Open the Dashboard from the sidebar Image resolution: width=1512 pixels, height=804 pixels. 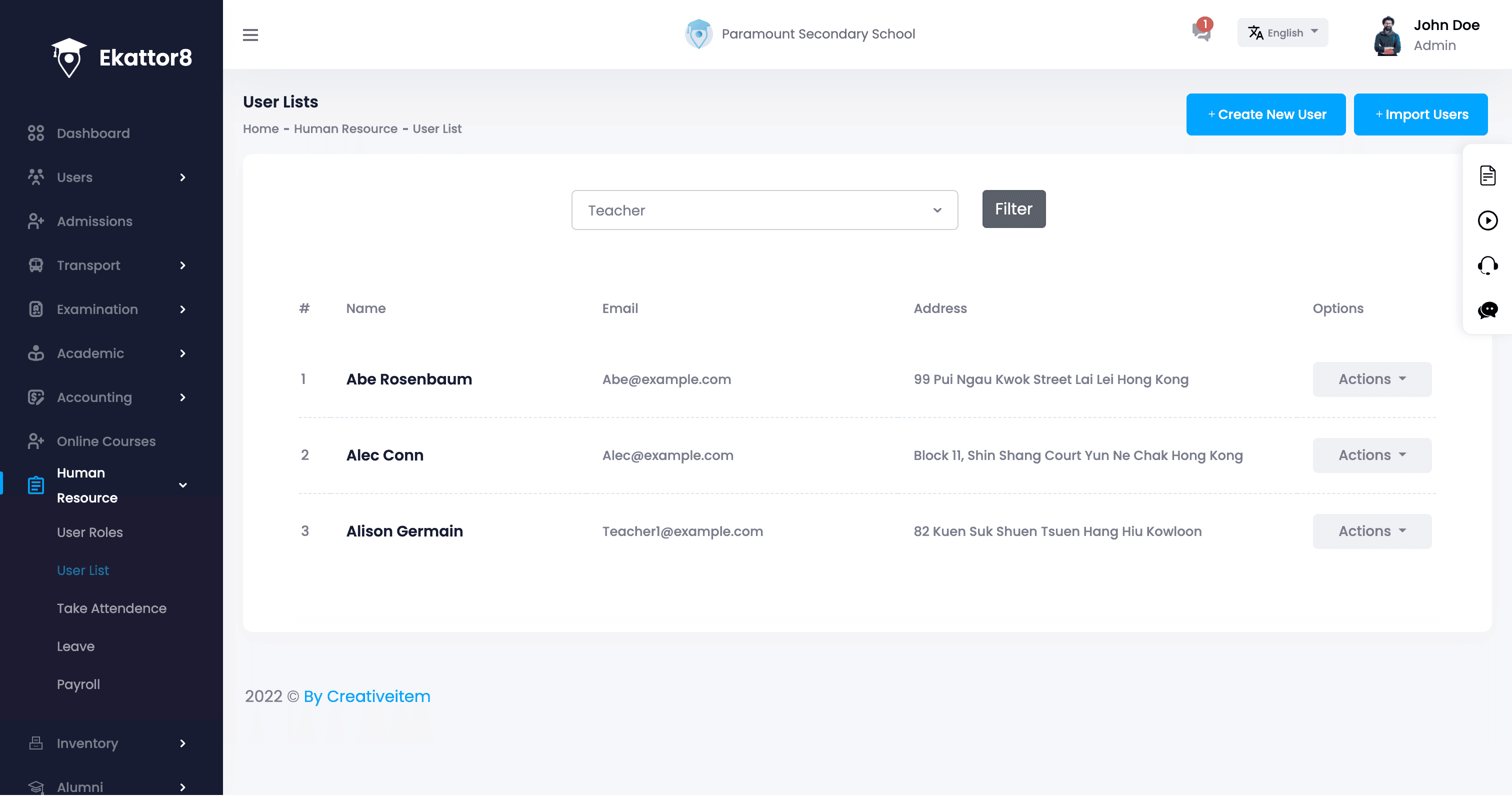click(x=92, y=133)
